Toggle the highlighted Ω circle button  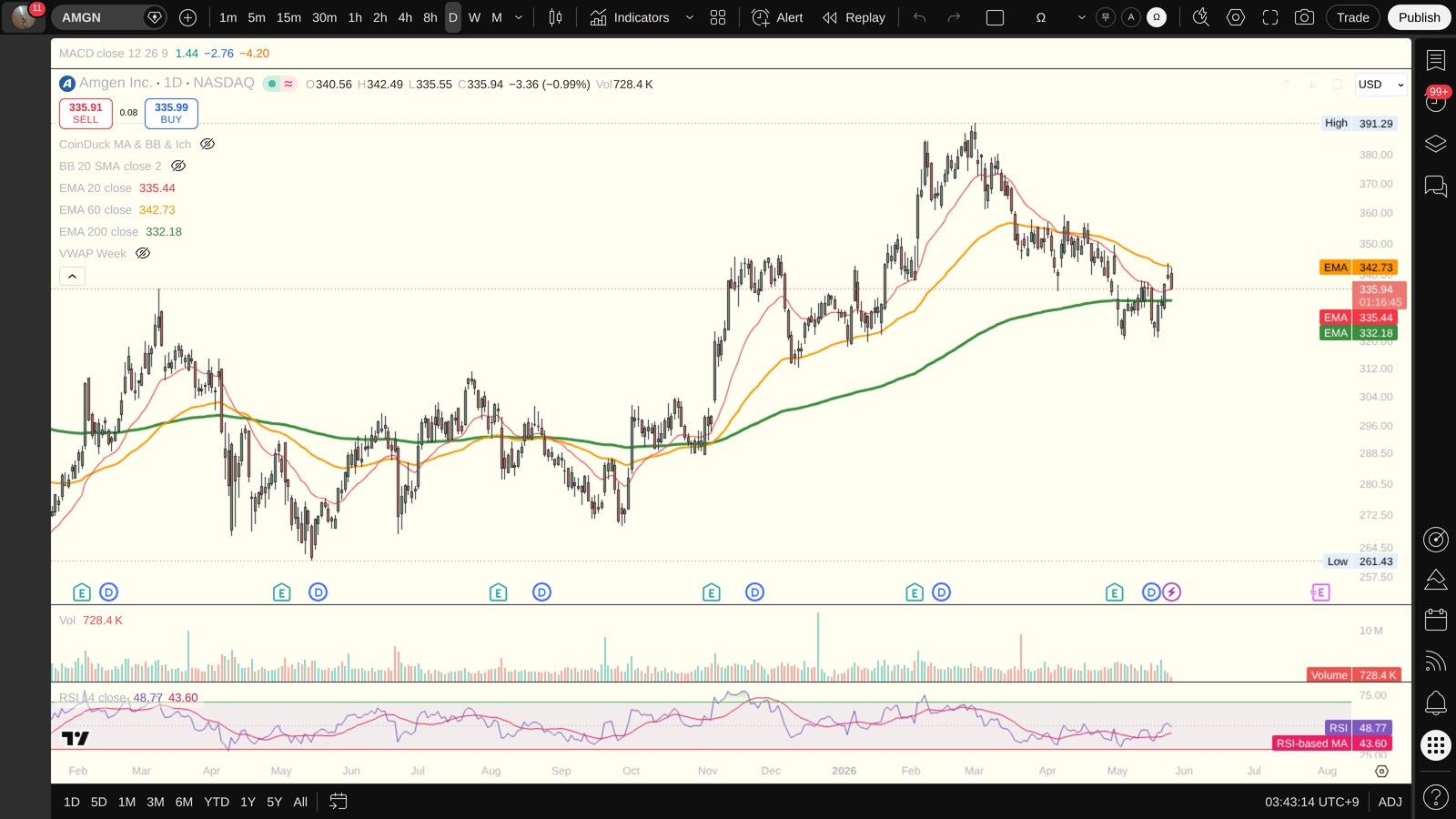click(x=1157, y=17)
